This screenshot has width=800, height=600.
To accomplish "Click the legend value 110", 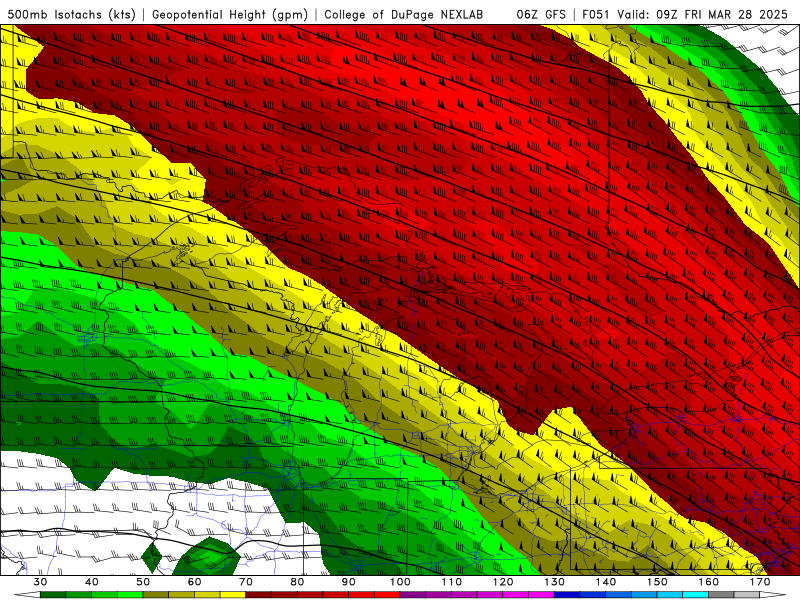I will 452,582.
